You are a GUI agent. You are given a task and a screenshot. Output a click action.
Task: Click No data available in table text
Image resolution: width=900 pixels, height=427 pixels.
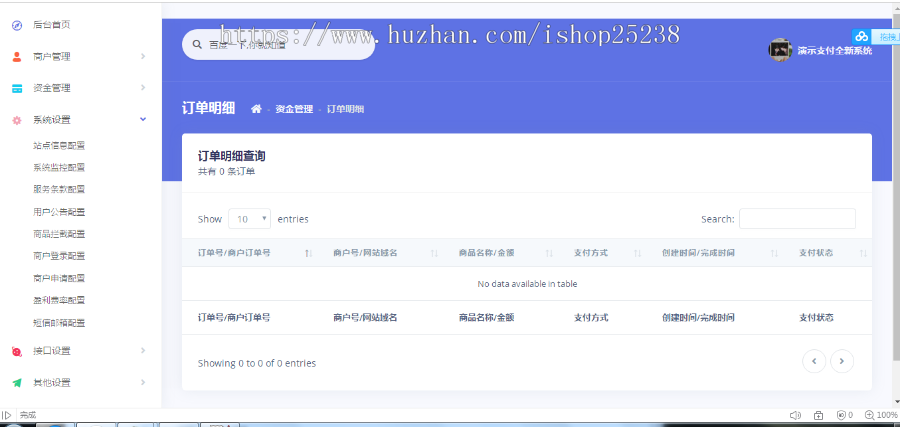pos(527,284)
